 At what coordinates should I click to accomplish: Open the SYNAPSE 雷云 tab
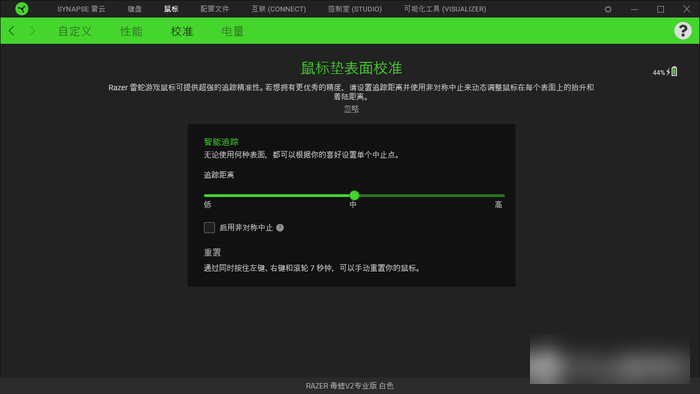(81, 9)
